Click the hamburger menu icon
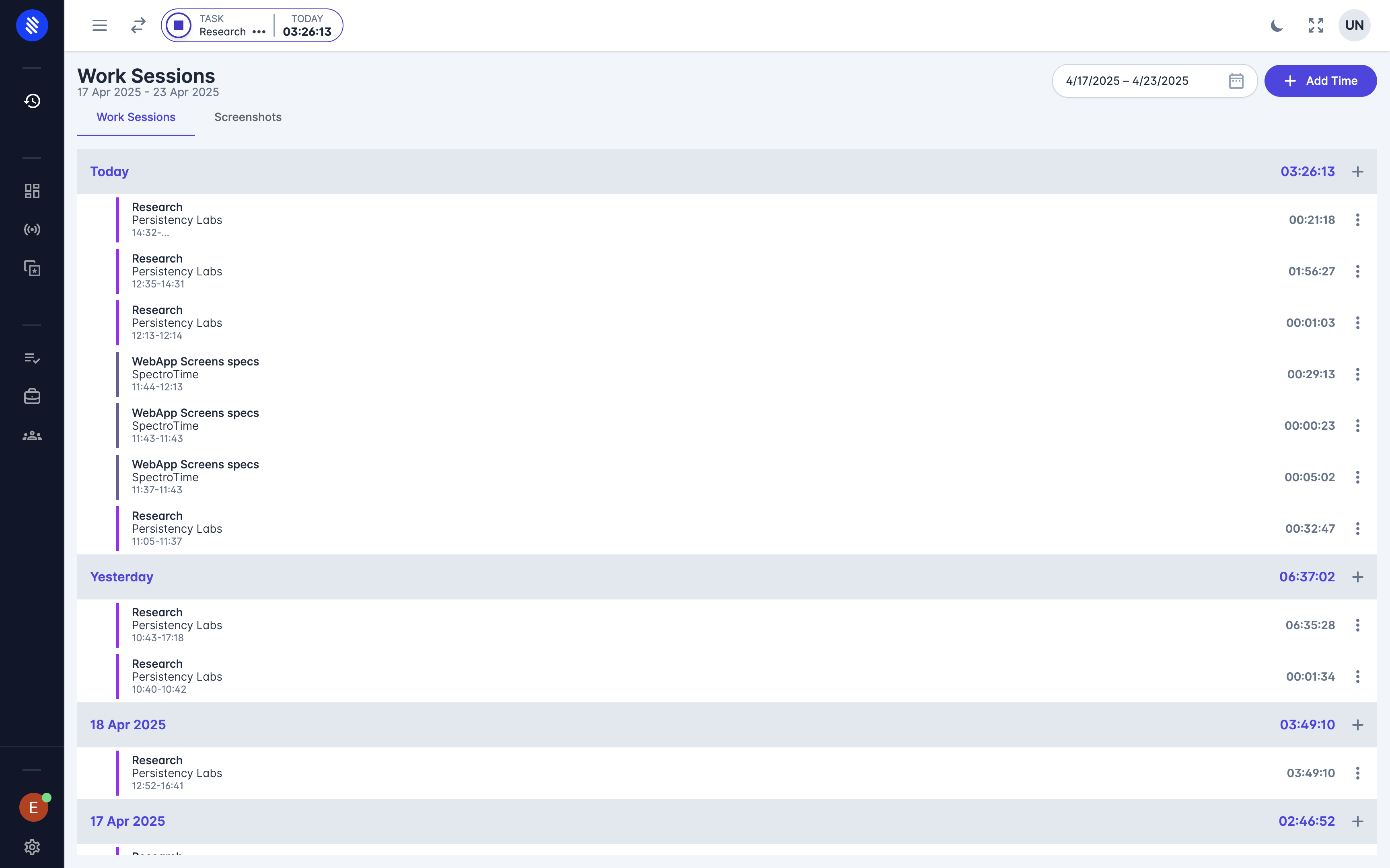 tap(99, 25)
